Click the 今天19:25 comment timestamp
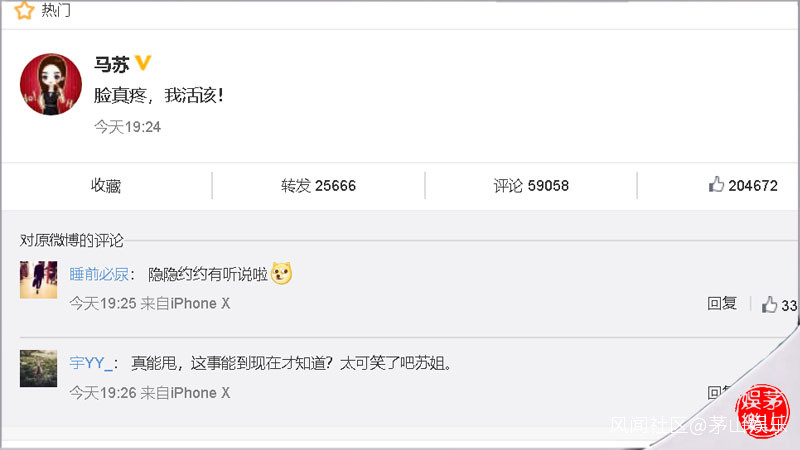Image resolution: width=800 pixels, height=450 pixels. coord(103,304)
